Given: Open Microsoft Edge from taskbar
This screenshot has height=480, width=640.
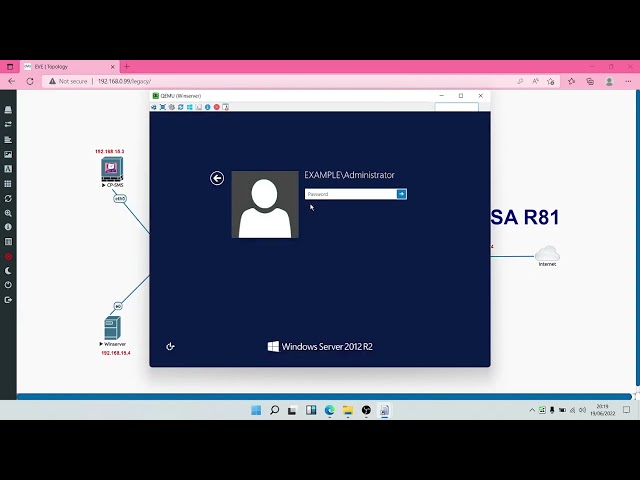Looking at the screenshot, I should coord(329,410).
